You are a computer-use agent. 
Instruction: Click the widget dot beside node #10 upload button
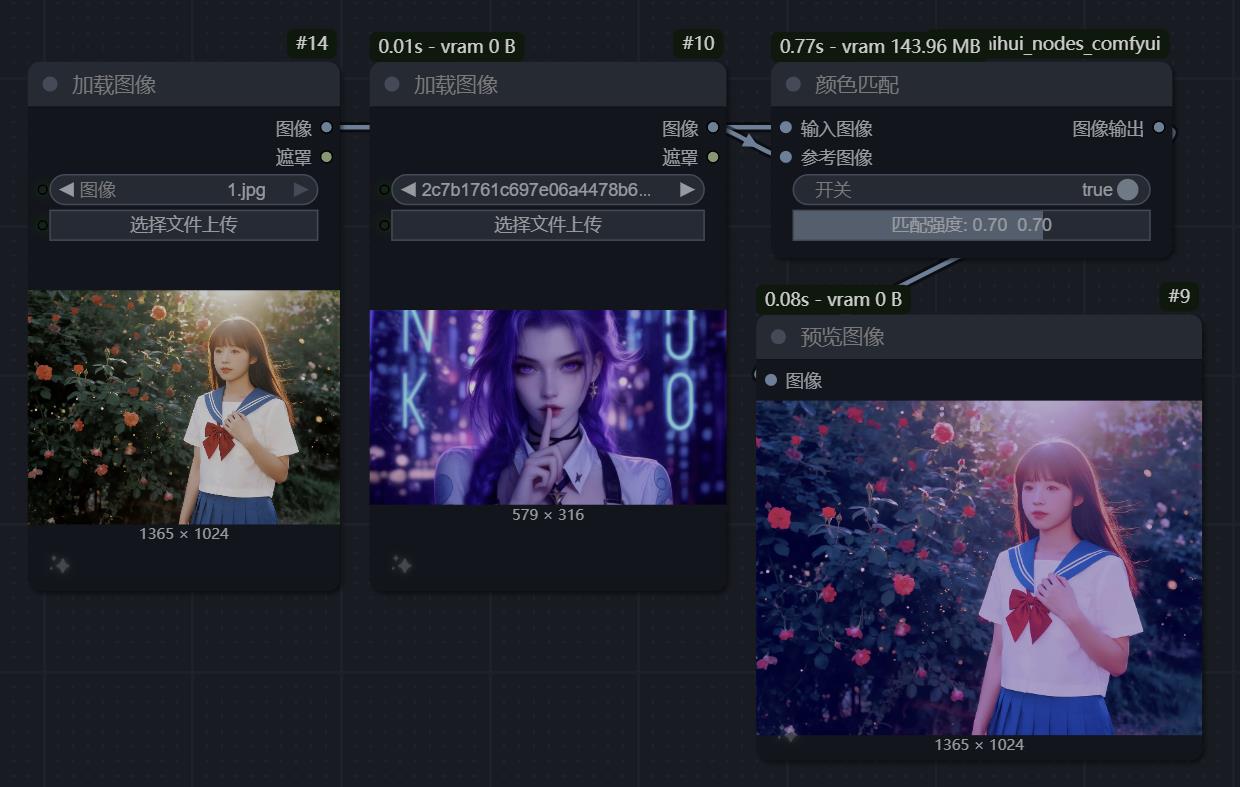(x=384, y=225)
